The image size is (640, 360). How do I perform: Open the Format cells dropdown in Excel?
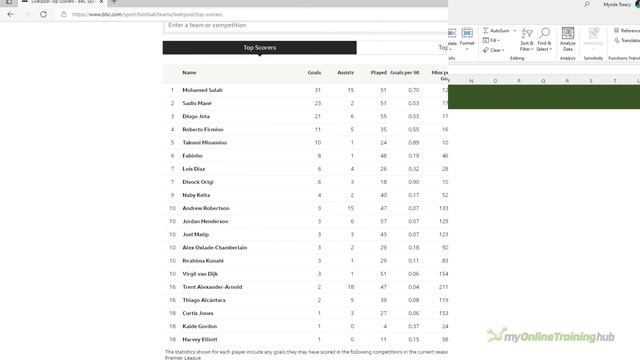click(x=467, y=39)
